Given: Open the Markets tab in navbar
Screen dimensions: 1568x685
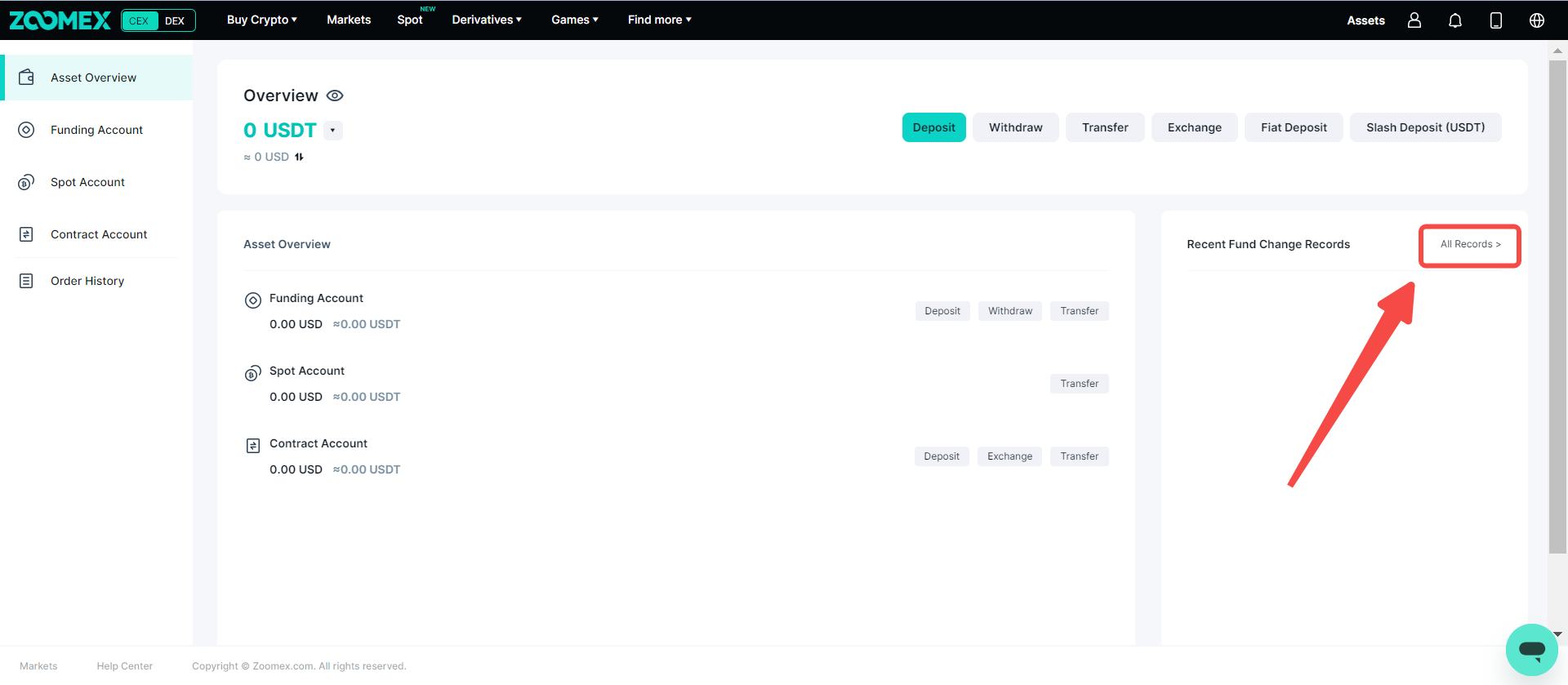Looking at the screenshot, I should pyautogui.click(x=349, y=20).
